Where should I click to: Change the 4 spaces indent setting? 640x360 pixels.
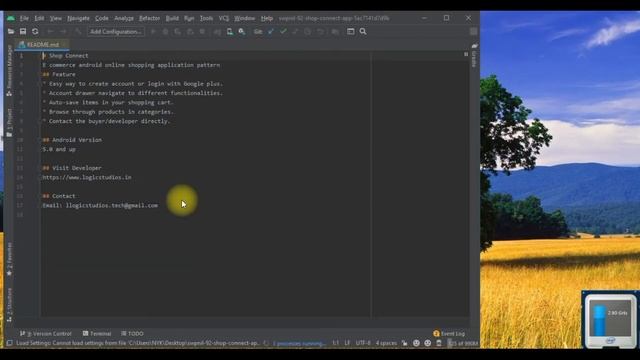click(386, 343)
